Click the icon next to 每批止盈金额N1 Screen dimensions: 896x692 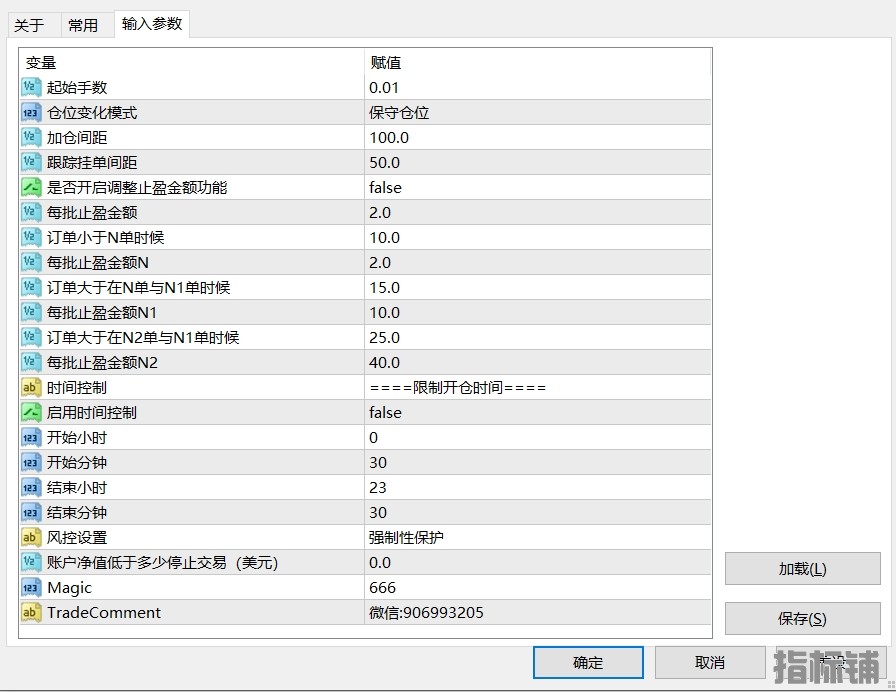coord(31,313)
